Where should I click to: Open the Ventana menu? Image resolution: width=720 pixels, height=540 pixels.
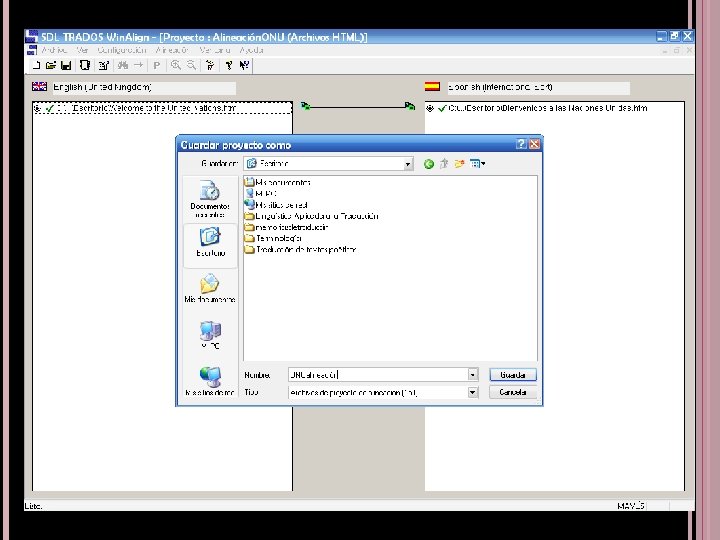[215, 50]
